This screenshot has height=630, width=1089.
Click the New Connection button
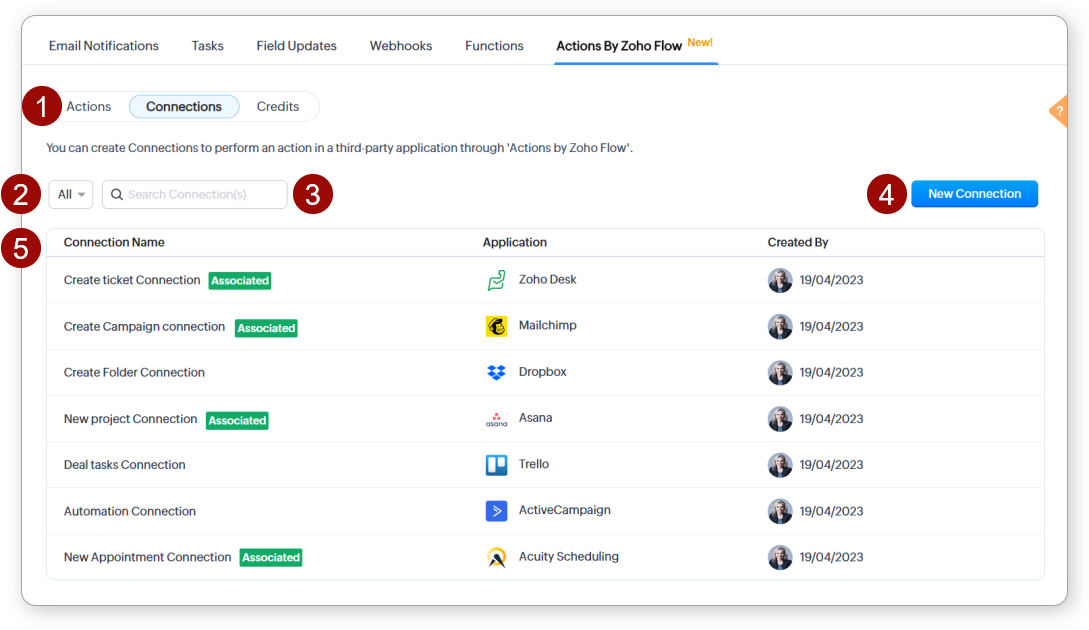tap(974, 194)
